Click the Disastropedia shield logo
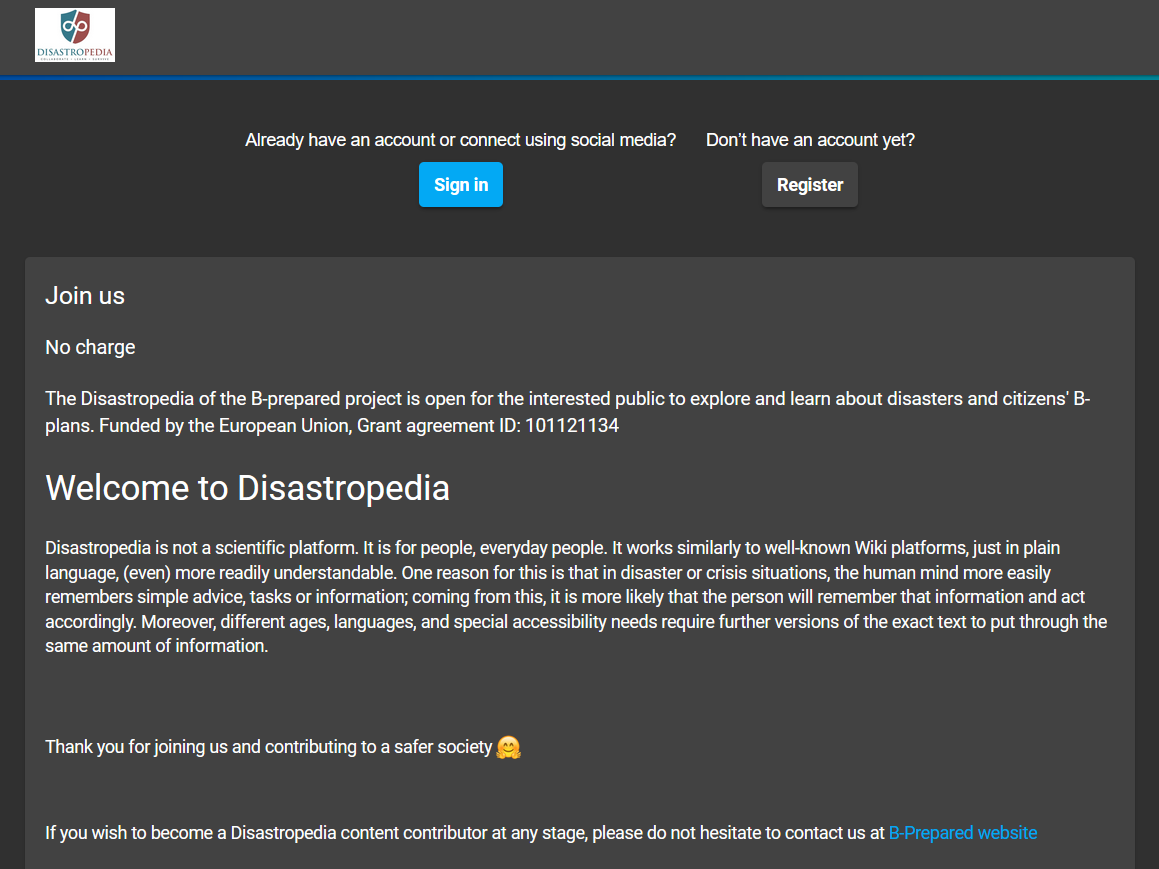This screenshot has height=869, width=1159. click(x=75, y=26)
